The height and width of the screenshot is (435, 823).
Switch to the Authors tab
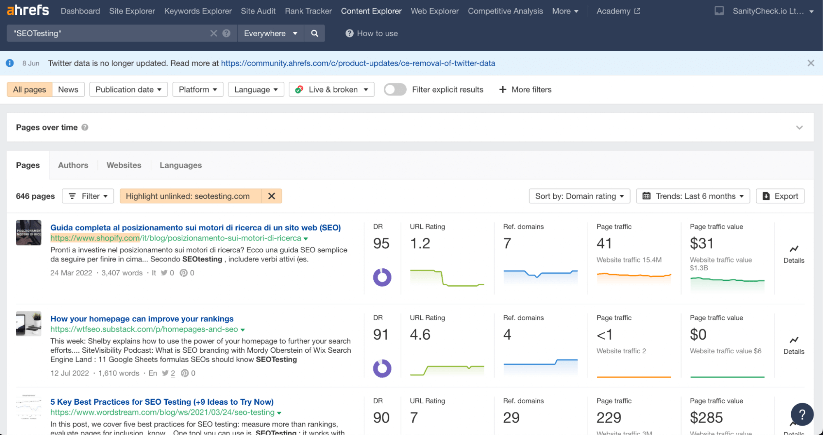pyautogui.click(x=73, y=165)
